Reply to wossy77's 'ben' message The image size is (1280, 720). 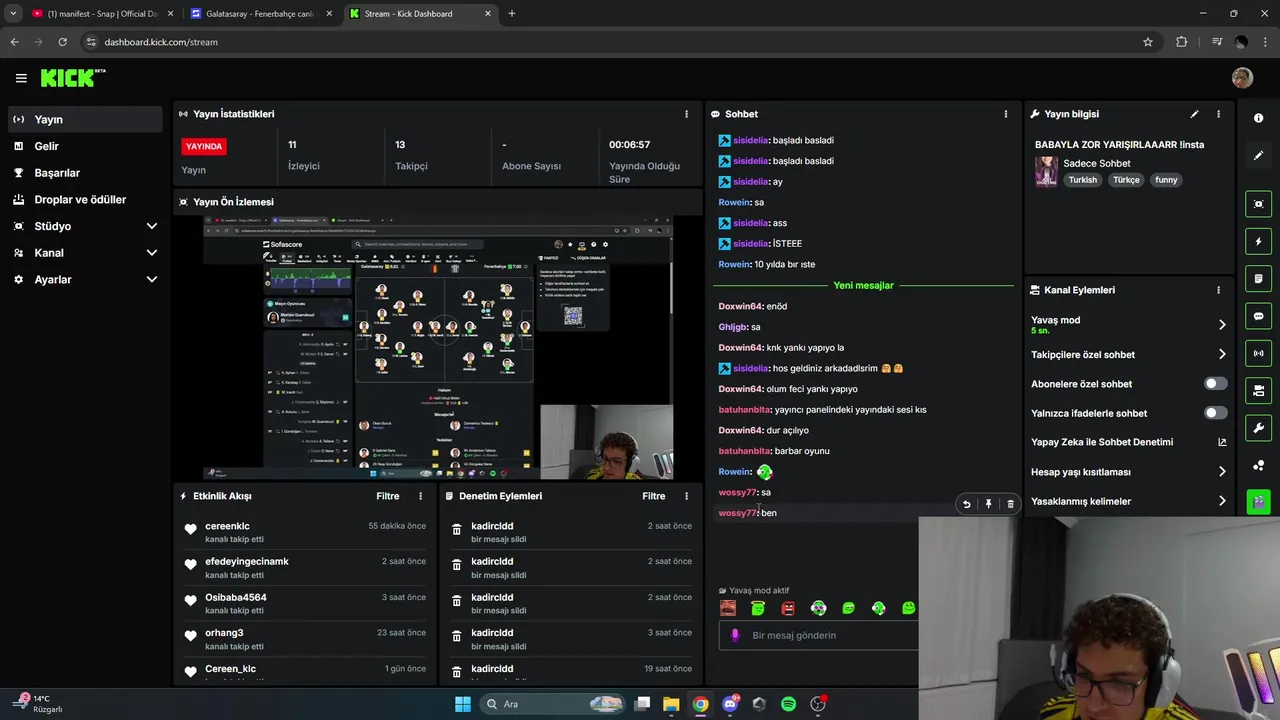click(966, 504)
